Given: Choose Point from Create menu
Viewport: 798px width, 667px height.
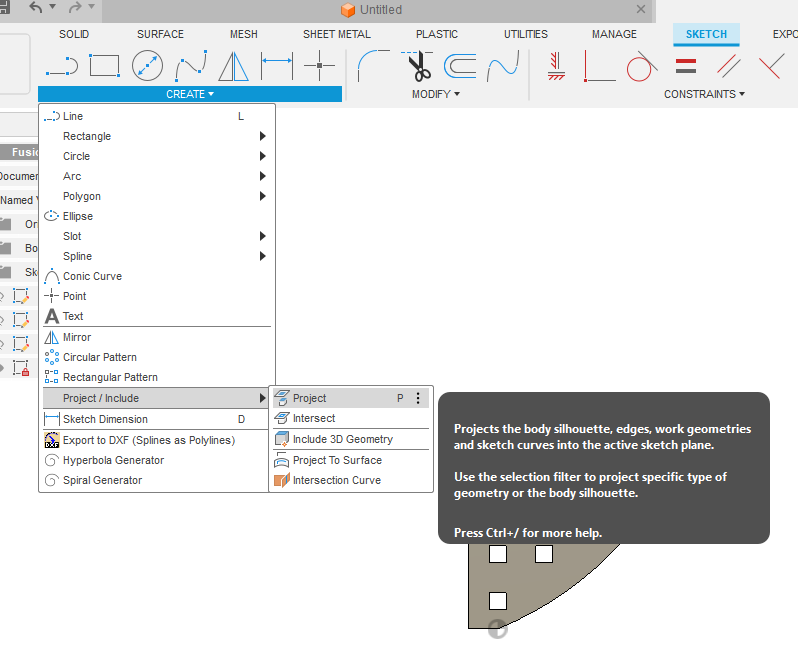Looking at the screenshot, I should click(x=157, y=296).
